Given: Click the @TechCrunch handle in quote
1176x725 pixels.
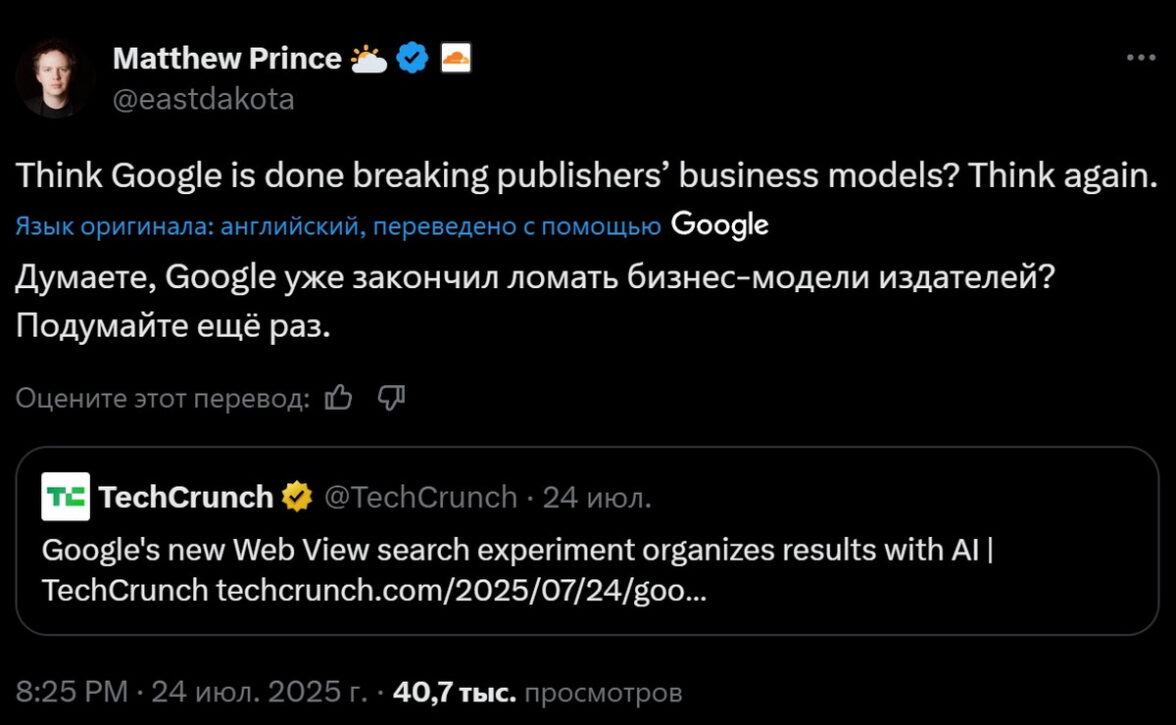Looking at the screenshot, I should click(x=421, y=497).
